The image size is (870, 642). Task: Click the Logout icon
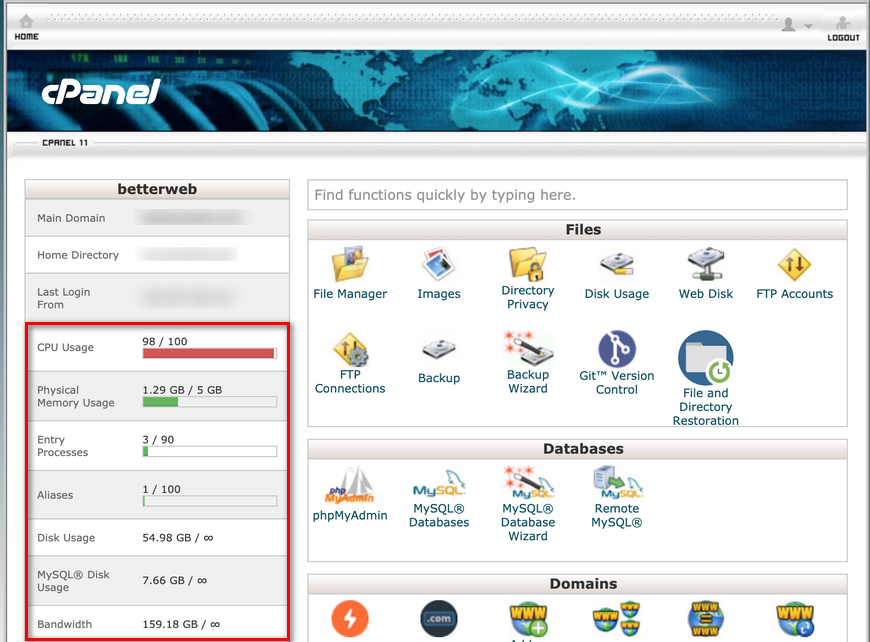pyautogui.click(x=843, y=23)
